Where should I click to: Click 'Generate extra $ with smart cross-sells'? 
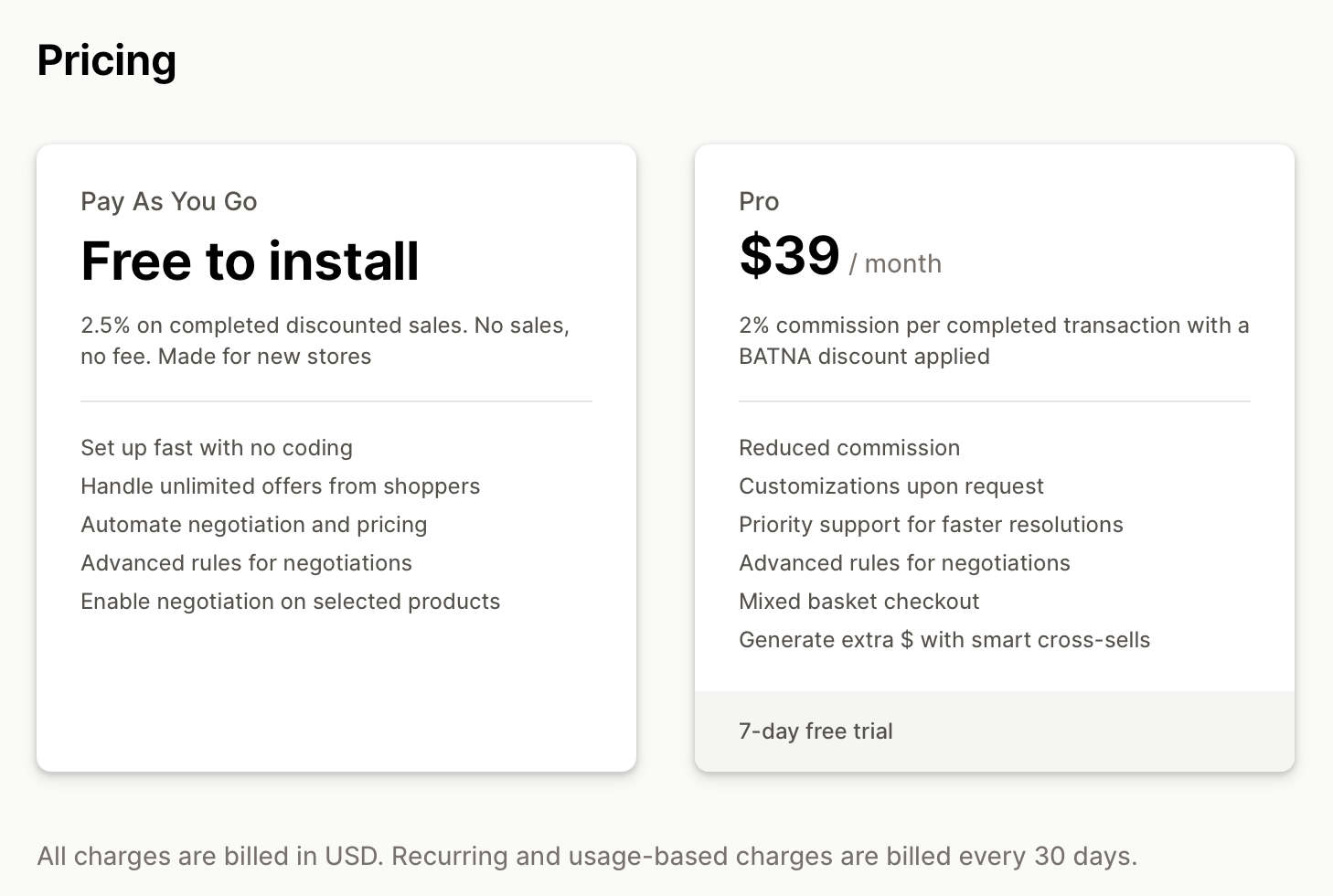pos(944,640)
